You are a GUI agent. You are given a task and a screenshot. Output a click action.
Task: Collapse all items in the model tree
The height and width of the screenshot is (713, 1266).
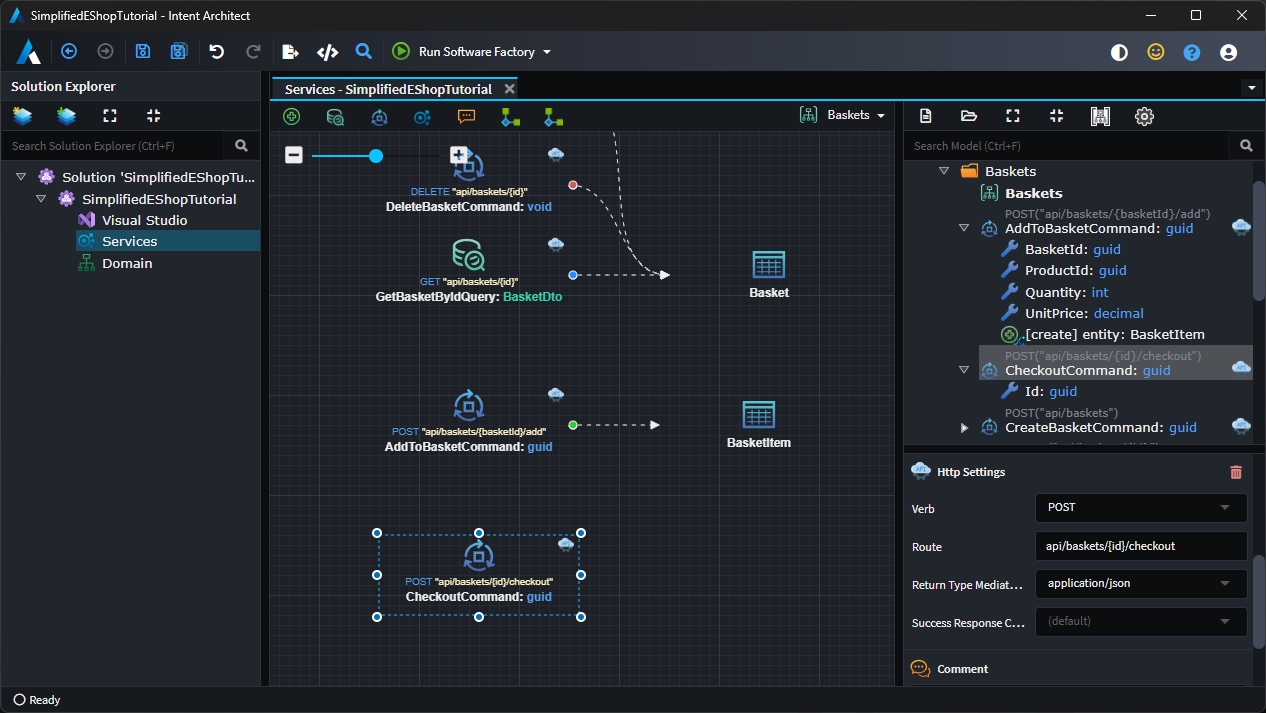[1056, 116]
